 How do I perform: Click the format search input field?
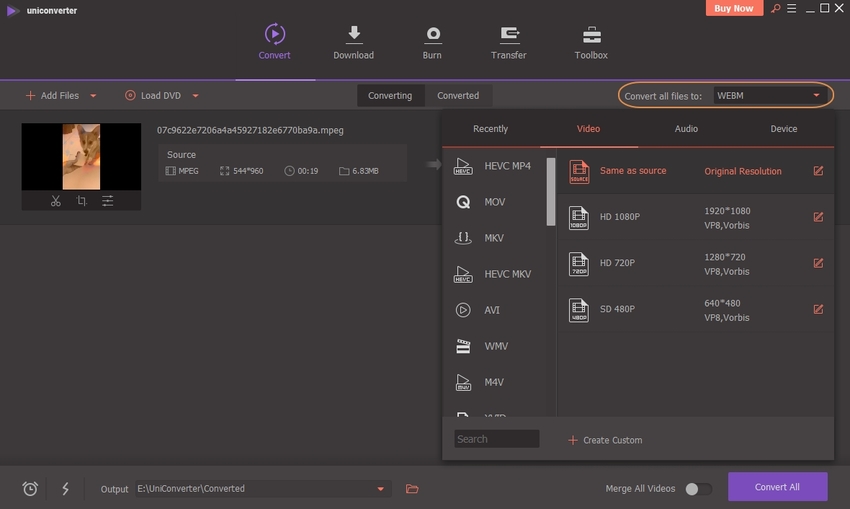coord(496,439)
